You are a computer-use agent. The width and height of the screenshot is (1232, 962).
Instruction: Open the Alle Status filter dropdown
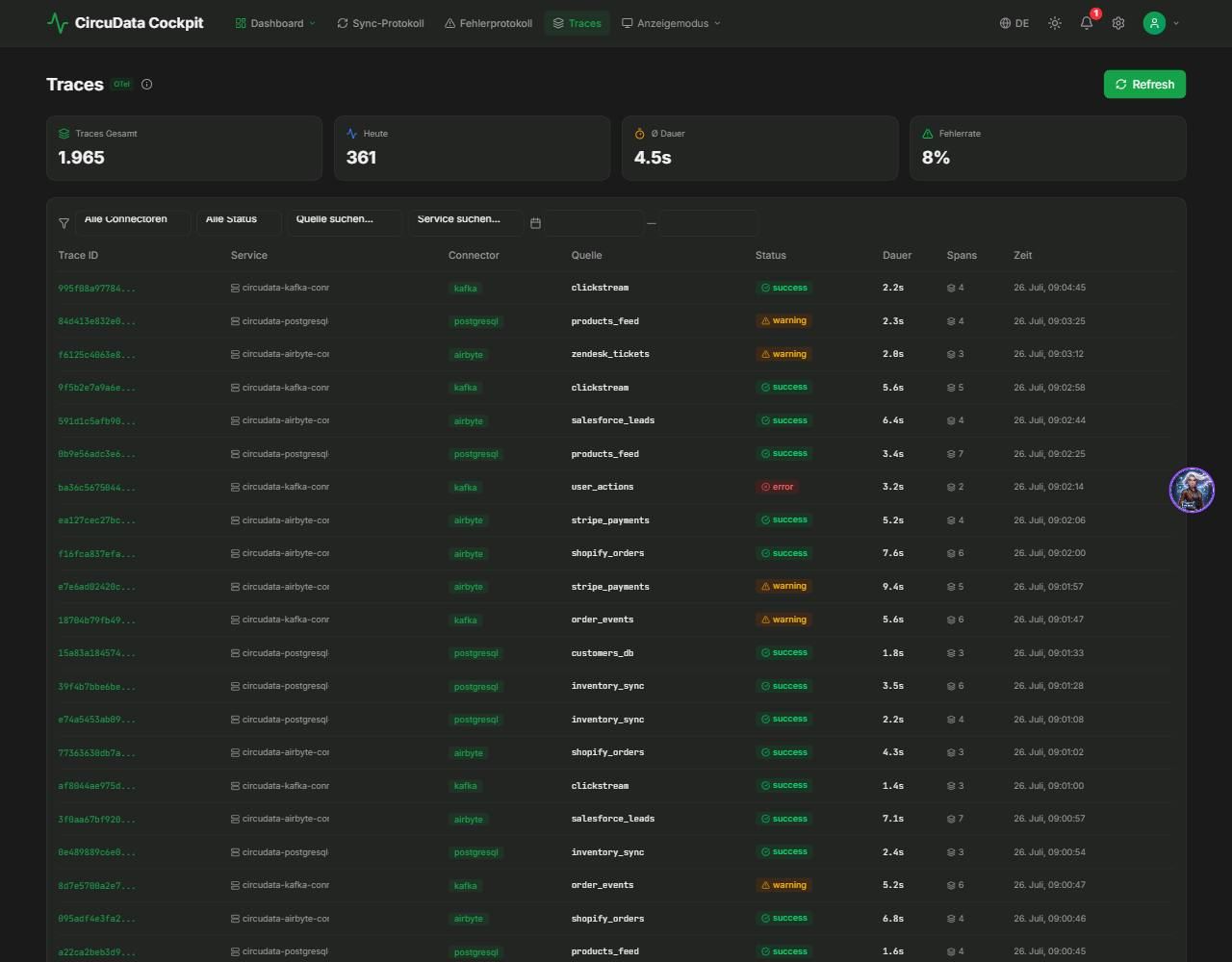pyautogui.click(x=239, y=223)
